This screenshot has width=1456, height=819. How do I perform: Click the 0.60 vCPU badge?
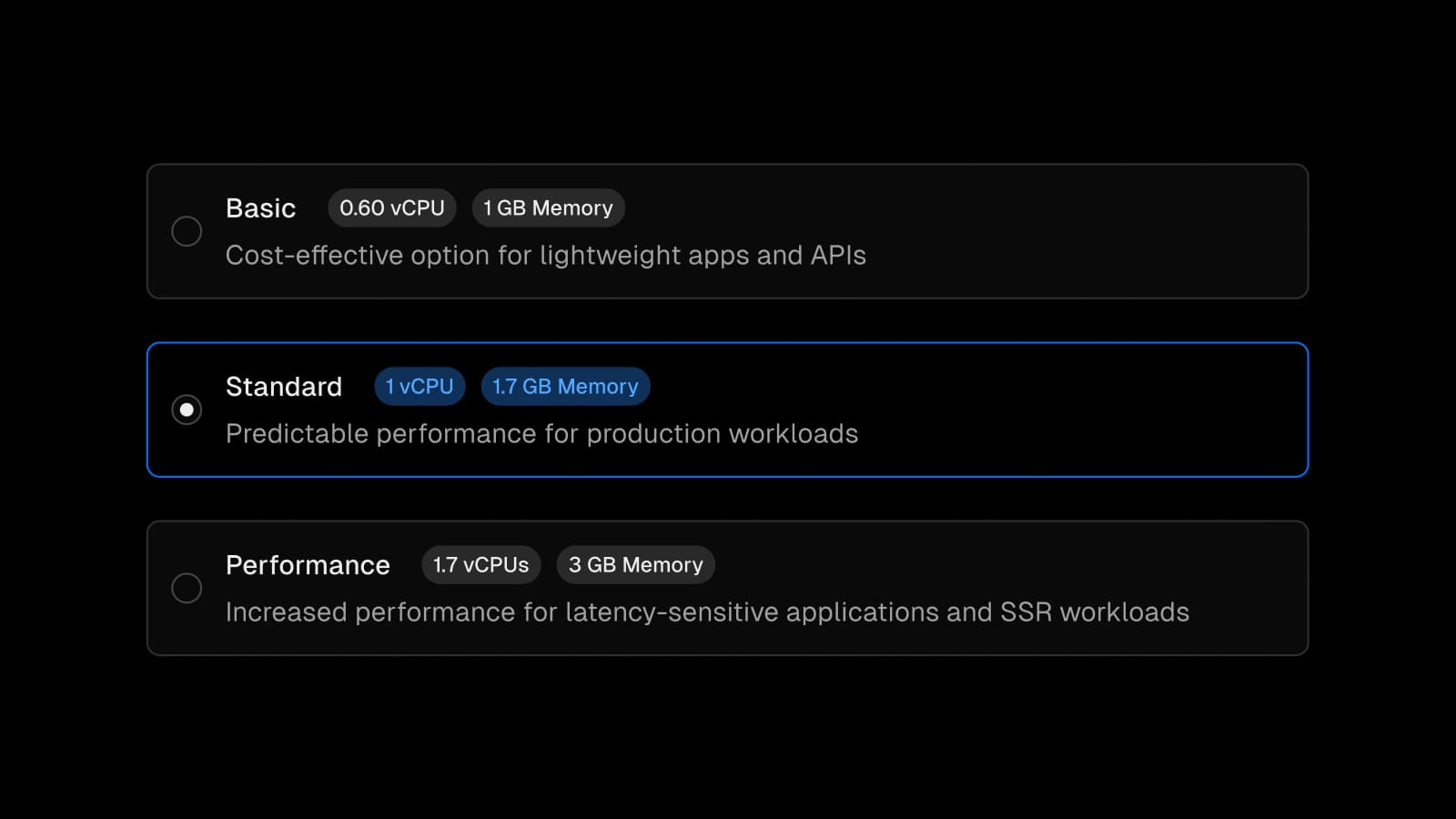(x=391, y=207)
